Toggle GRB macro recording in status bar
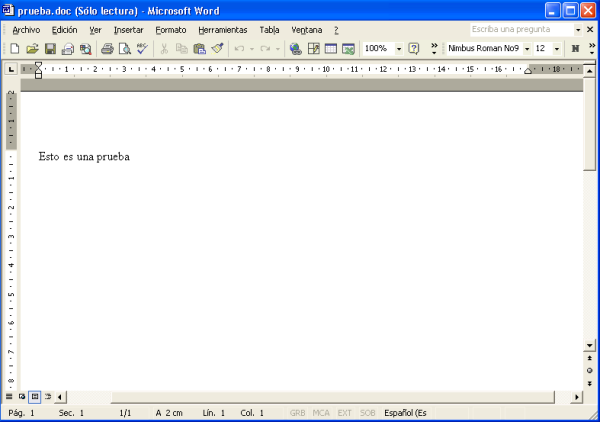This screenshot has width=600, height=422. click(x=297, y=413)
